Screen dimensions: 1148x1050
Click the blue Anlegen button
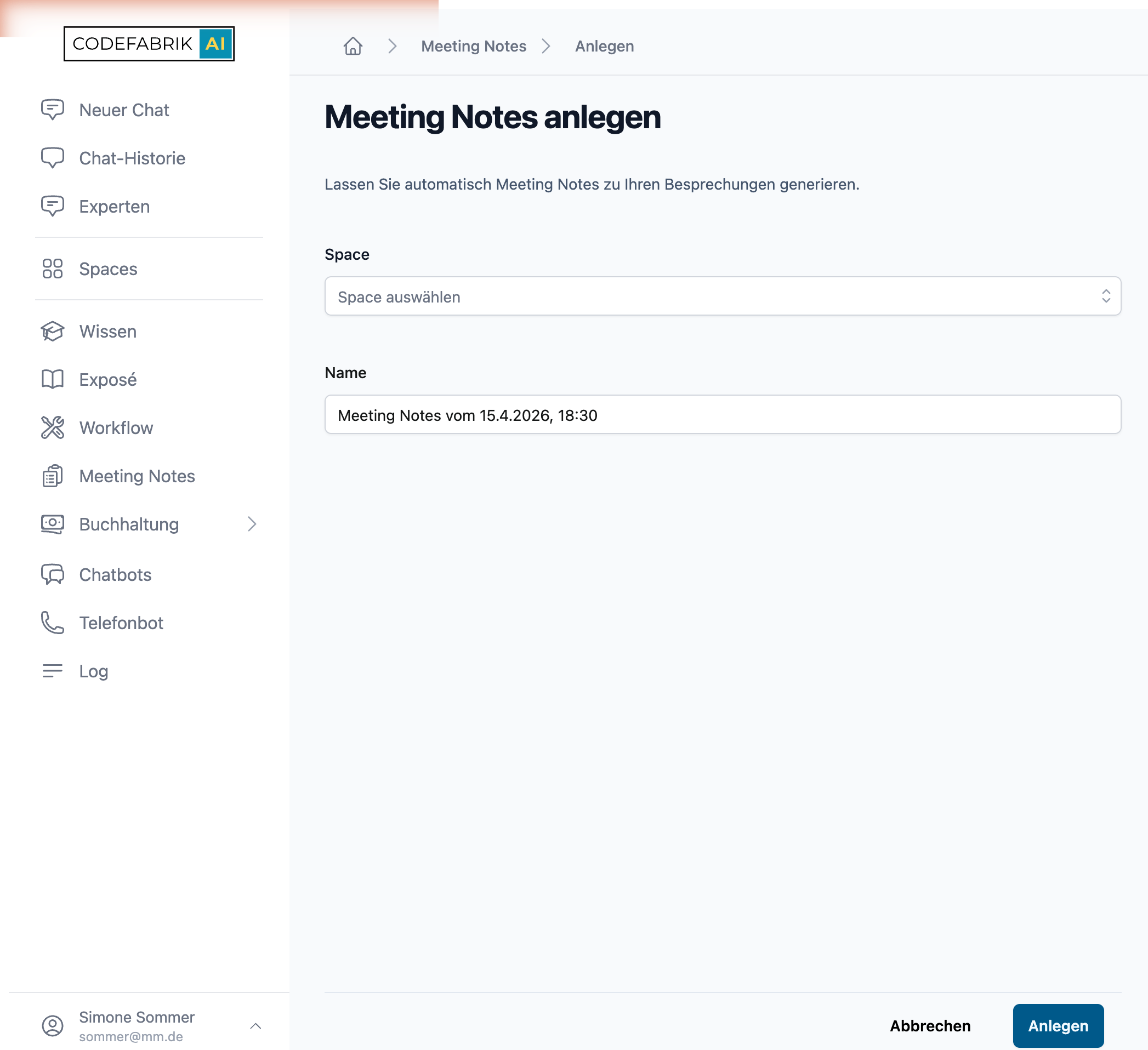1058,1026
